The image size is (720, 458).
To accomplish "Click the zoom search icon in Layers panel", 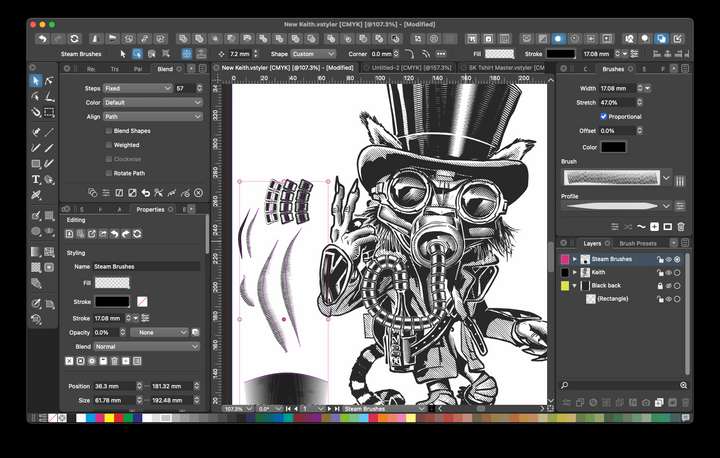I will pos(683,385).
